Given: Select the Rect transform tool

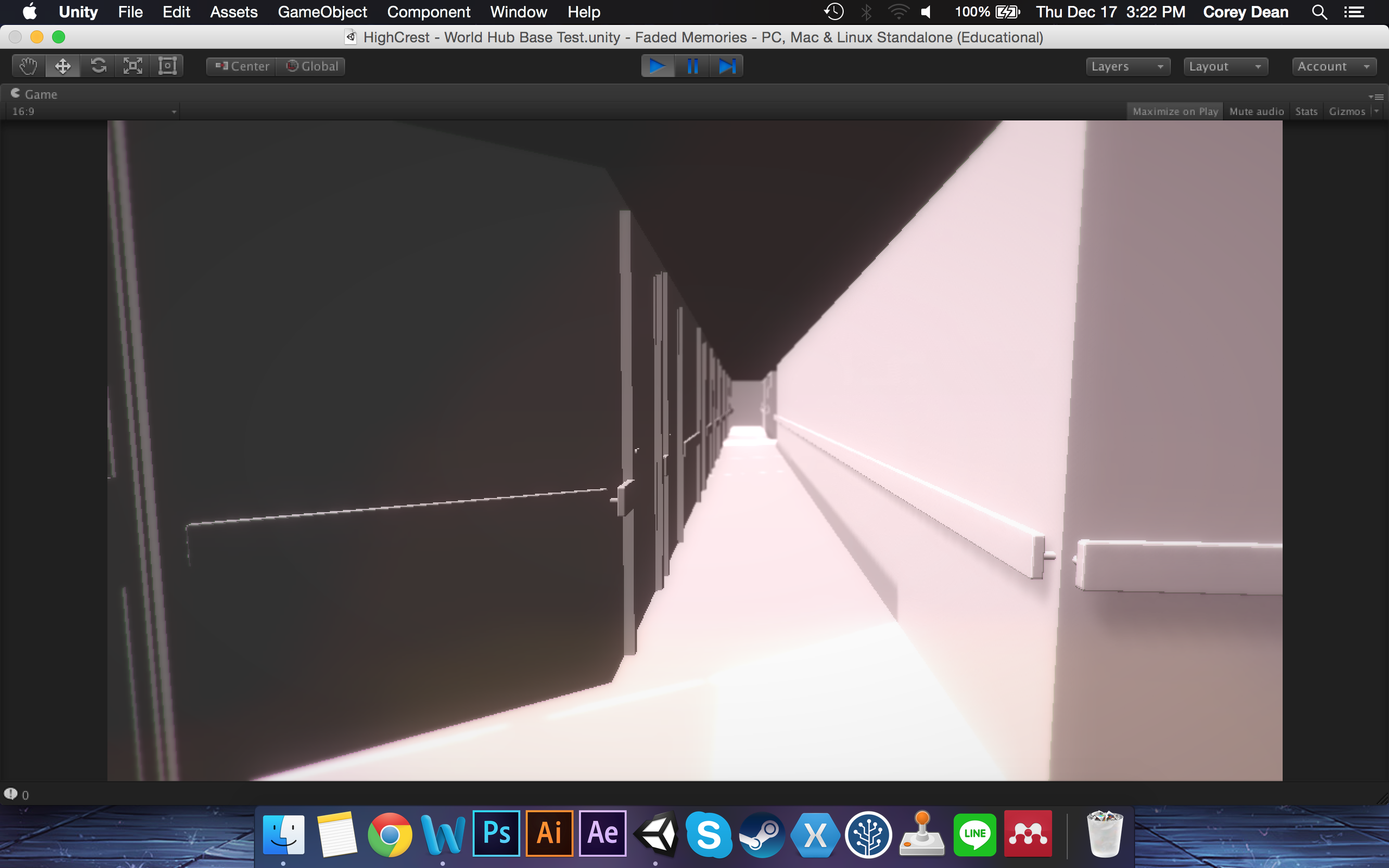Looking at the screenshot, I should point(167,66).
